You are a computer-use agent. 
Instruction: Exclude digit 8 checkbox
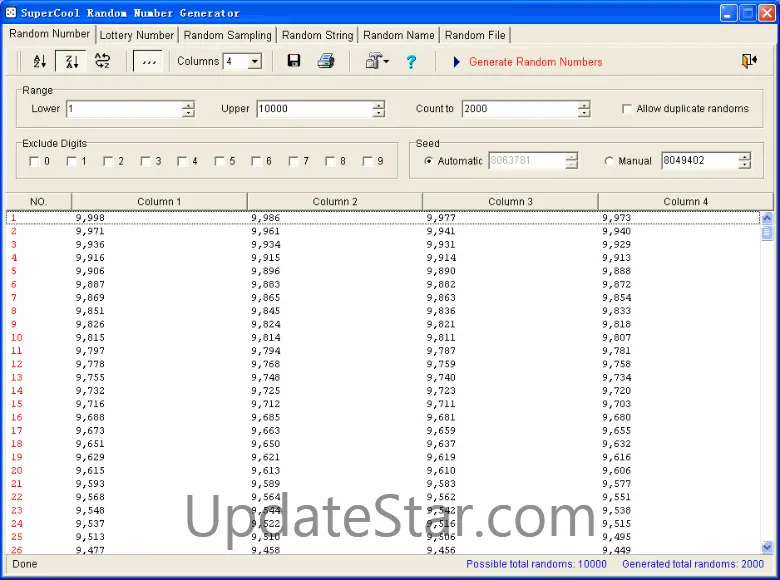330,161
